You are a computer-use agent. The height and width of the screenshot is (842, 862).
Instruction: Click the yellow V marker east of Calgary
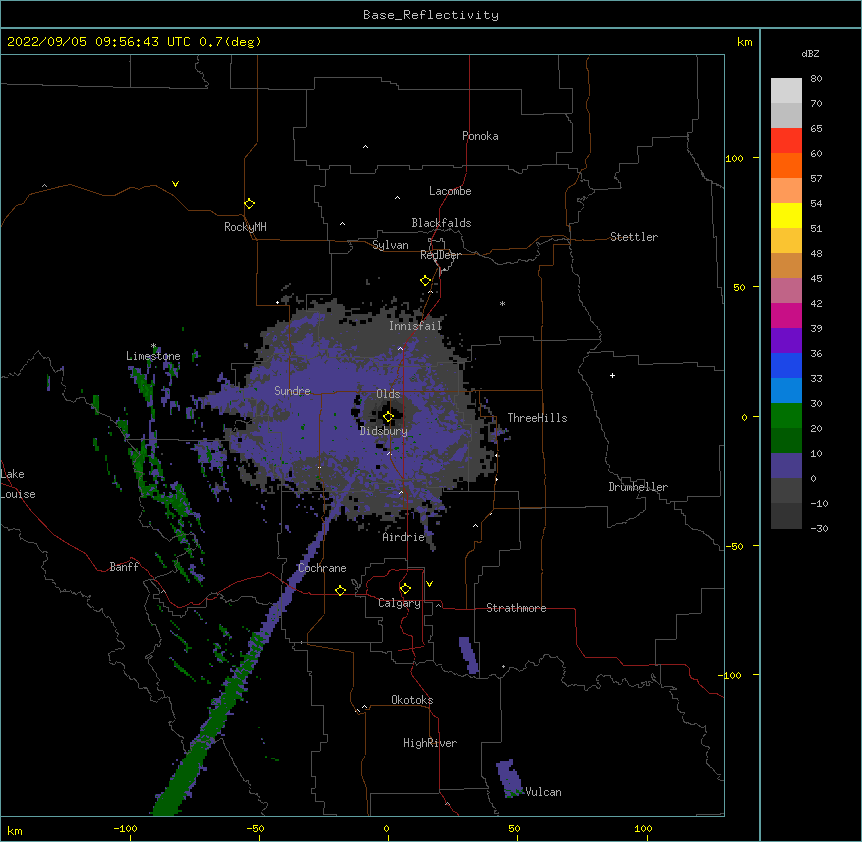pyautogui.click(x=429, y=584)
